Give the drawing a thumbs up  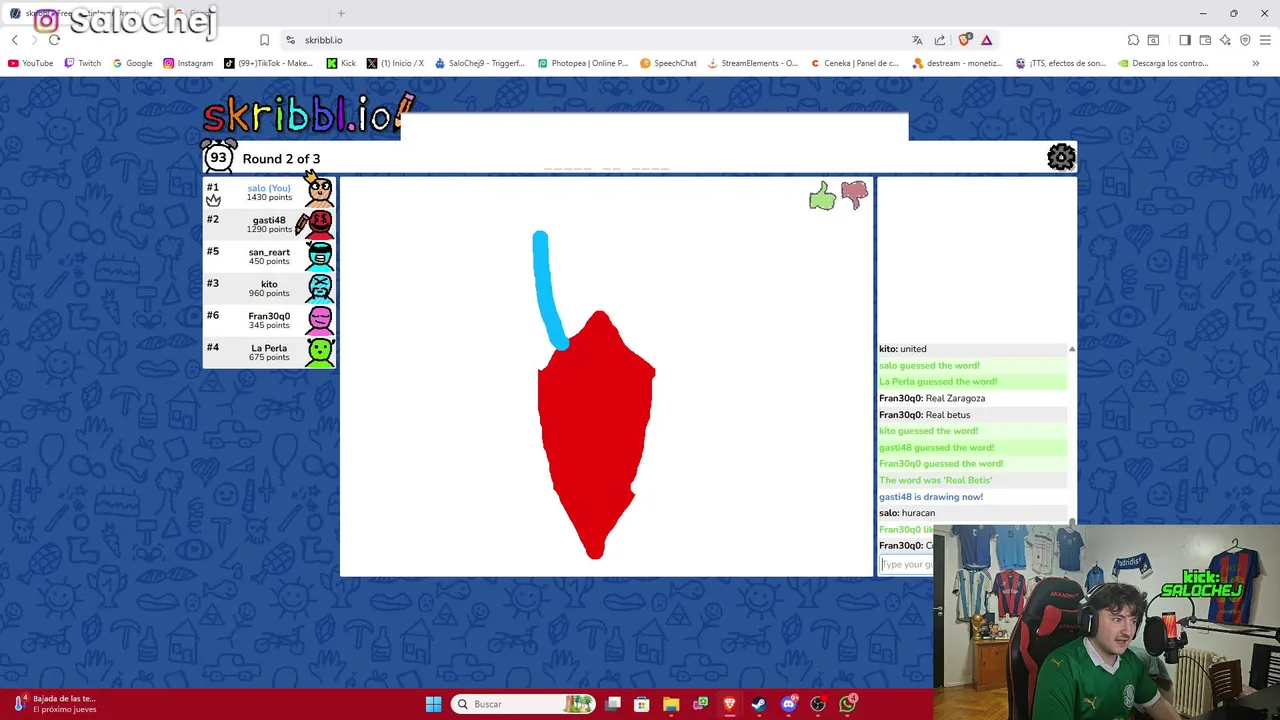(x=822, y=196)
